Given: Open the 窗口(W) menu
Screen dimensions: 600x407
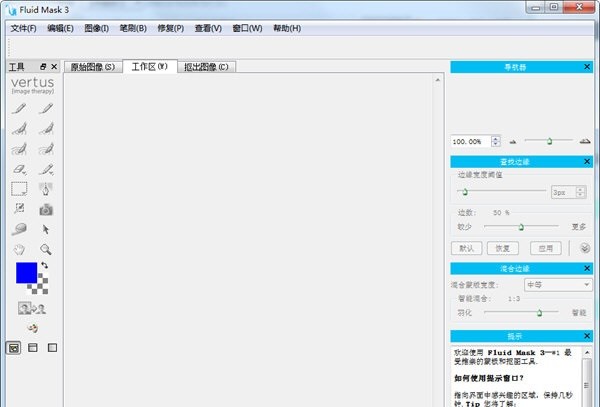Looking at the screenshot, I should point(247,28).
